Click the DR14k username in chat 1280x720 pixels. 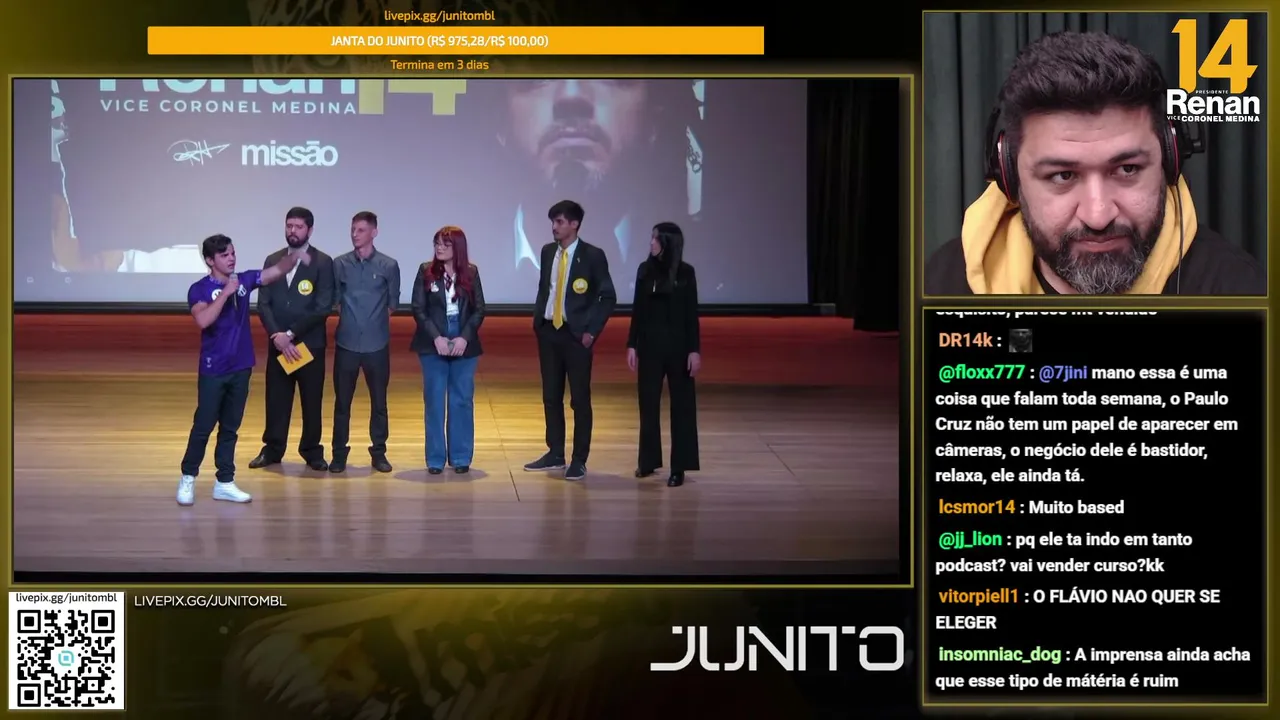[965, 340]
